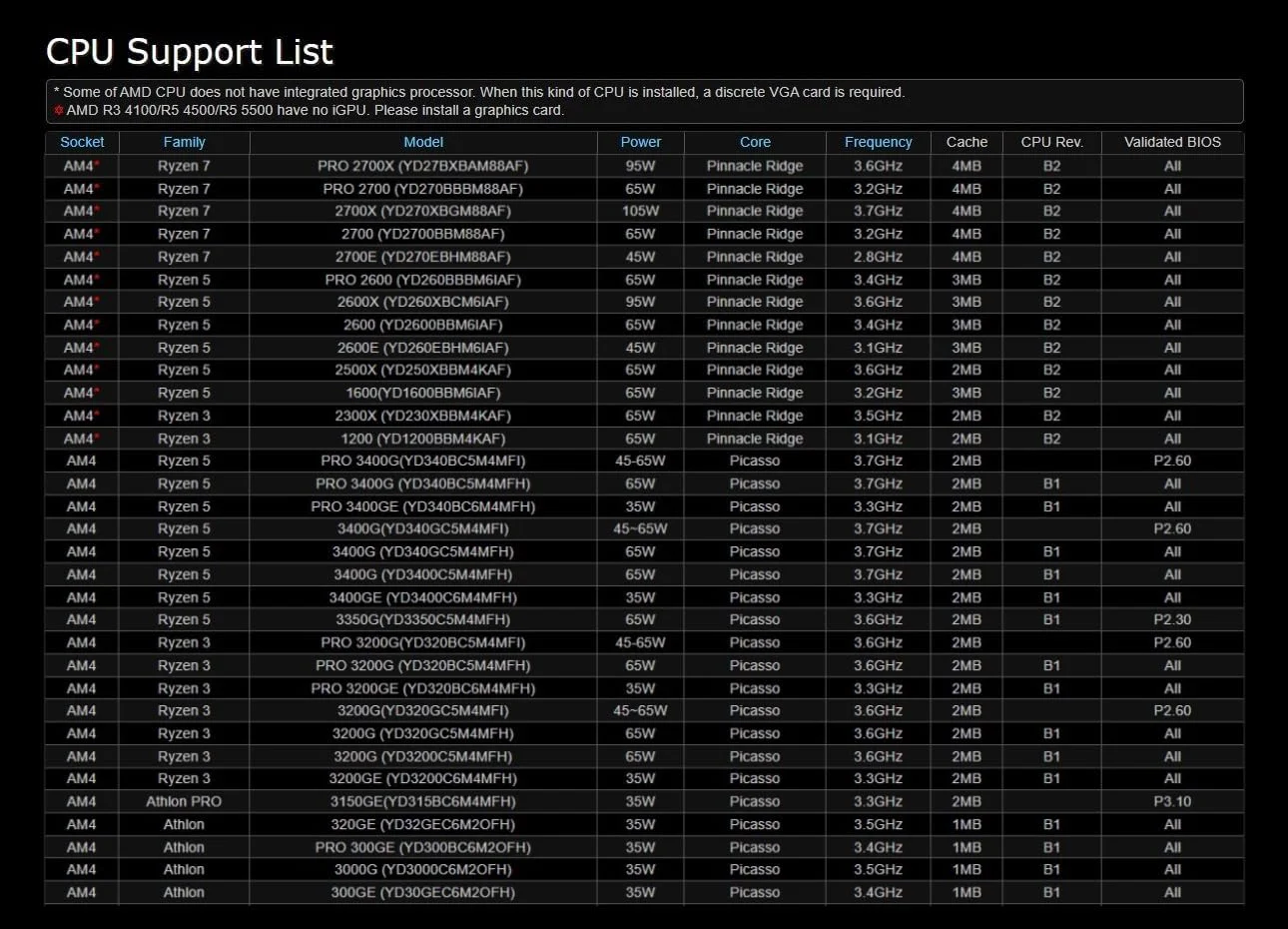1288x929 pixels.
Task: Click the Athlon PRO family cell
Action: [184, 801]
